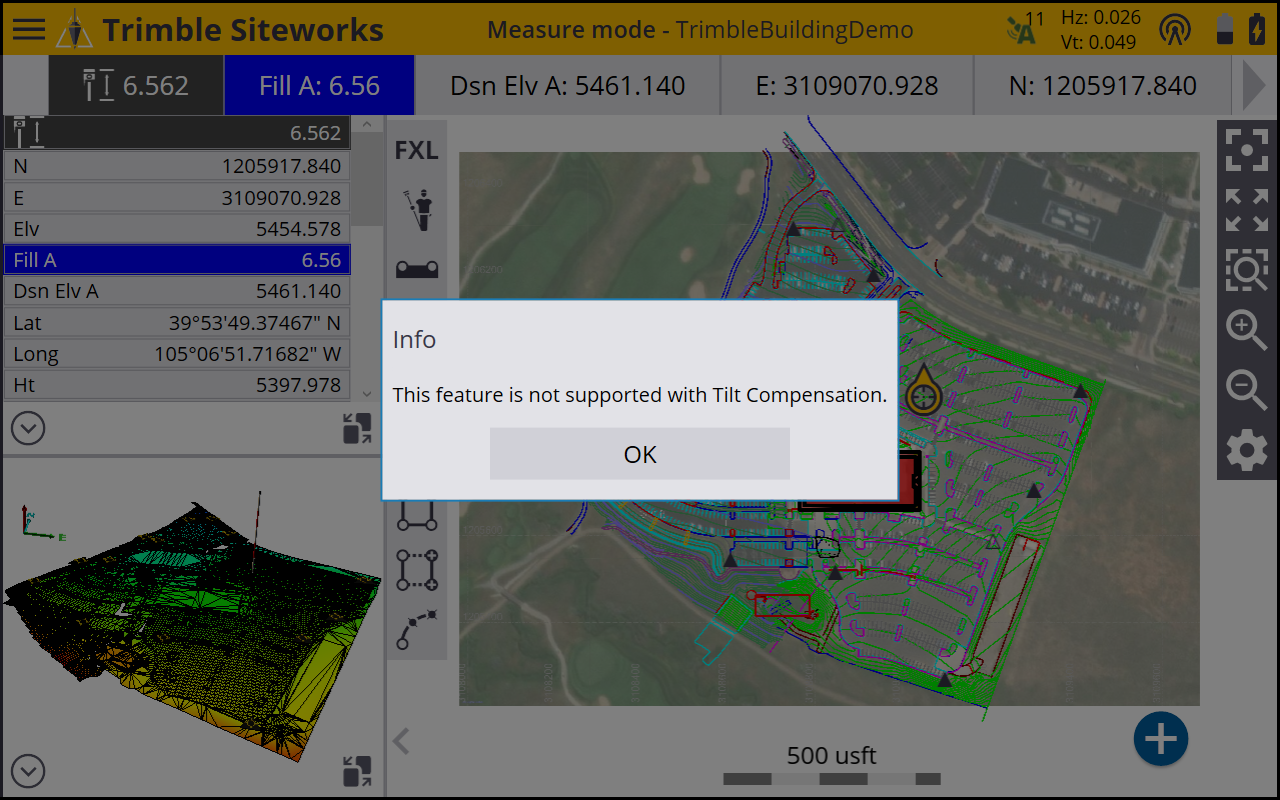Image resolution: width=1280 pixels, height=800 pixels.
Task: Open the Hz and Vt precision readout
Action: (x=1100, y=29)
